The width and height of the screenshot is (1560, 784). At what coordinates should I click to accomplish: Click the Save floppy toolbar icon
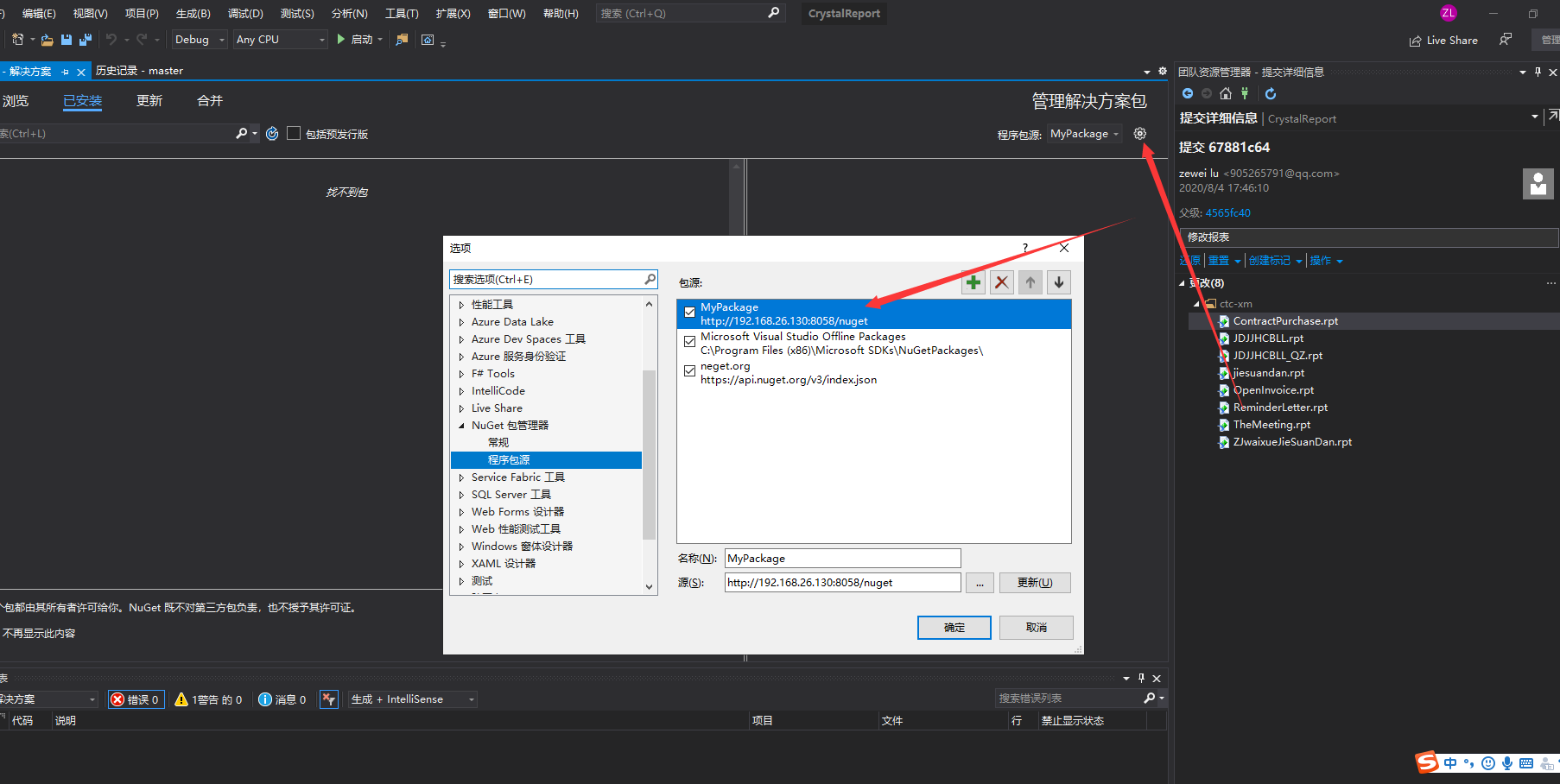point(67,40)
